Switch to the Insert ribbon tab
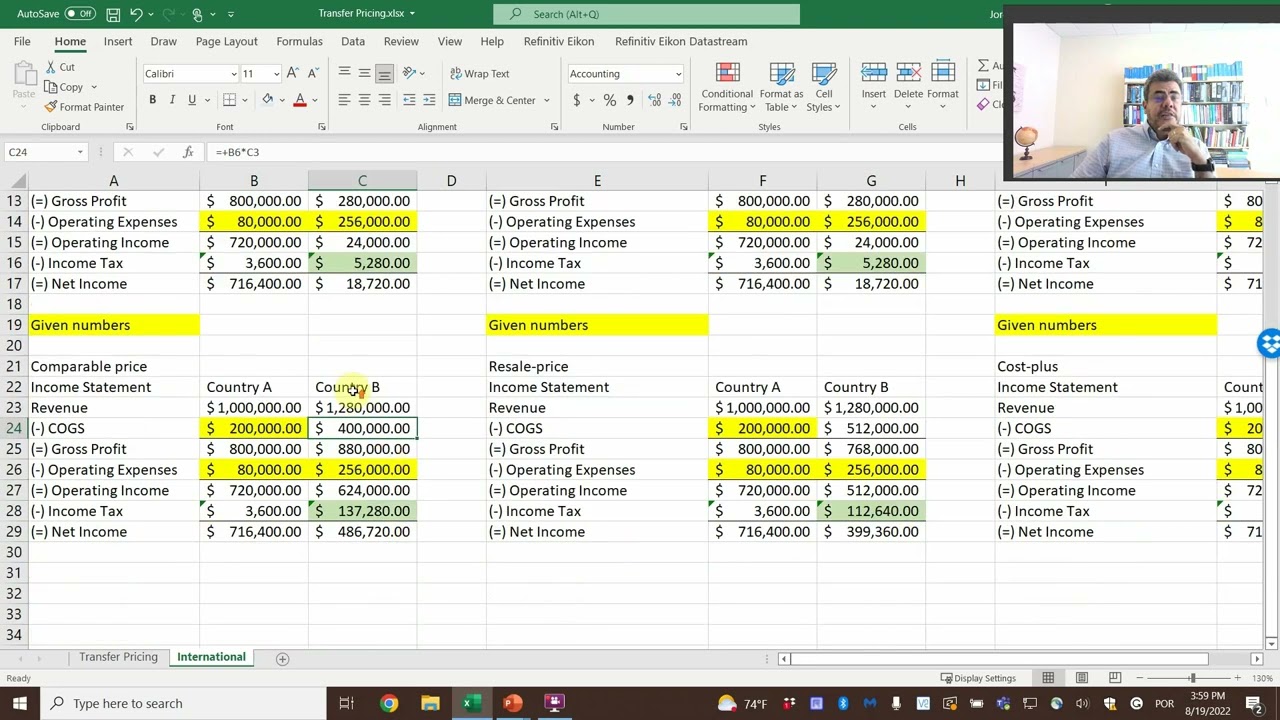 click(118, 41)
